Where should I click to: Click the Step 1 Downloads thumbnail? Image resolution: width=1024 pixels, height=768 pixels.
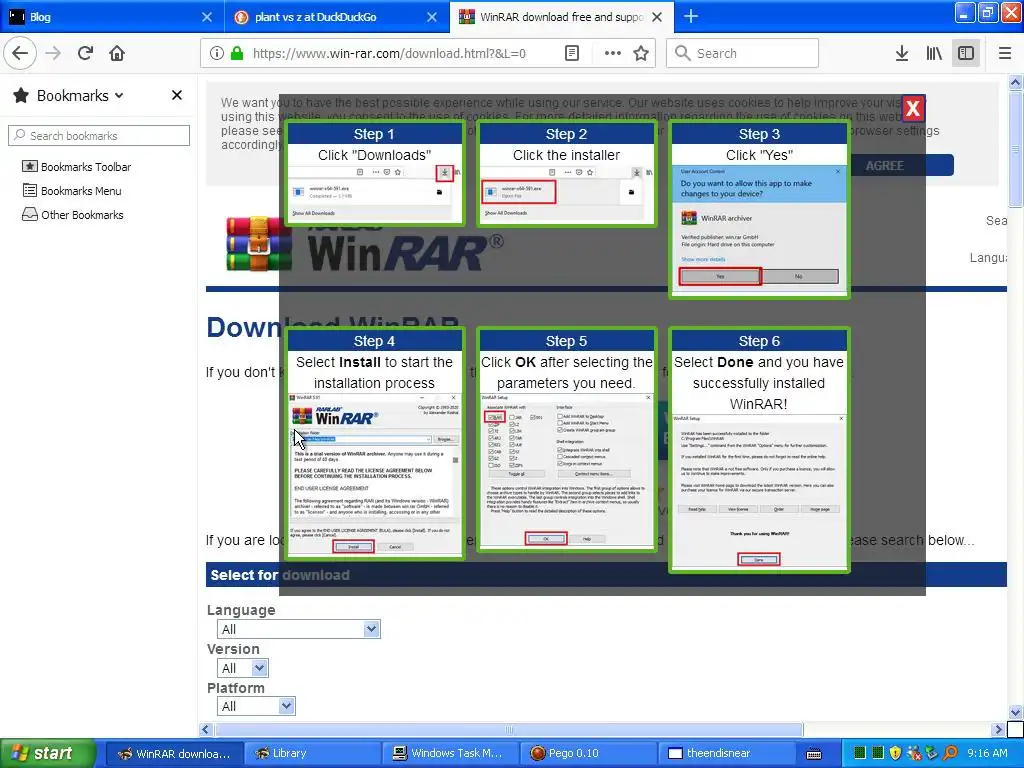pos(375,174)
